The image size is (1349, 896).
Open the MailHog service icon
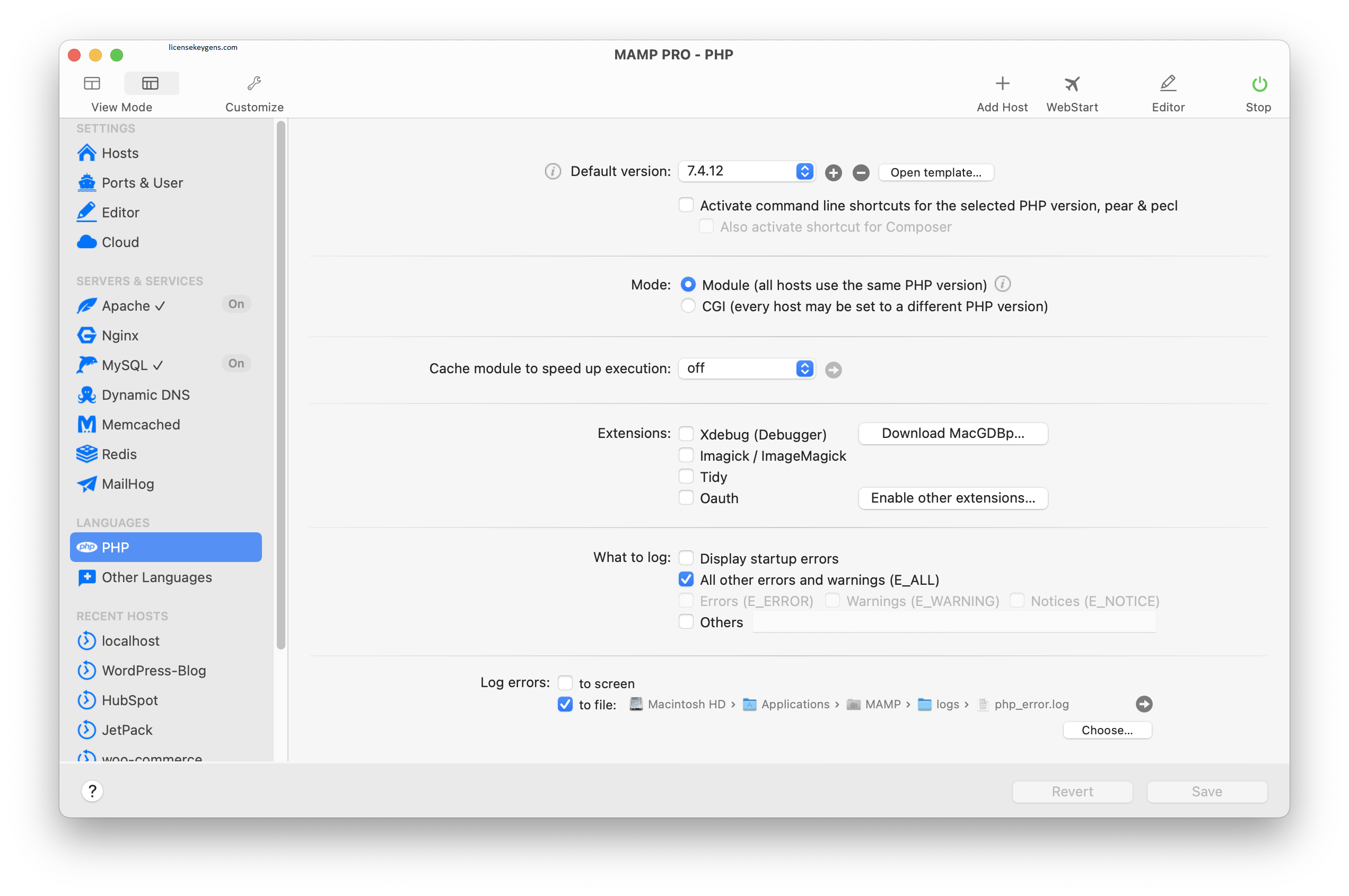click(88, 483)
